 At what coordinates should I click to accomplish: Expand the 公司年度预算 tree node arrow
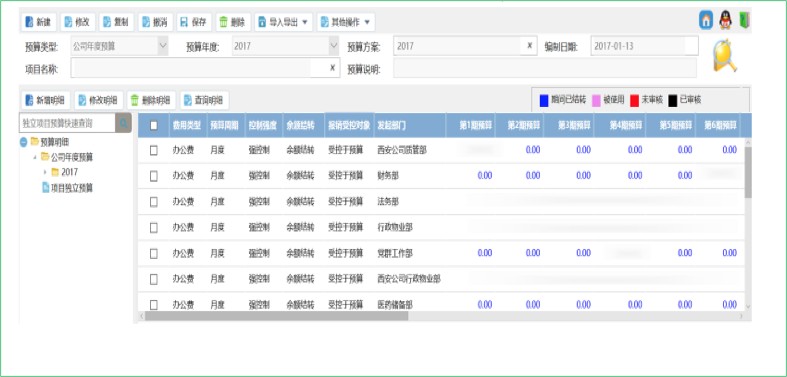(35, 158)
